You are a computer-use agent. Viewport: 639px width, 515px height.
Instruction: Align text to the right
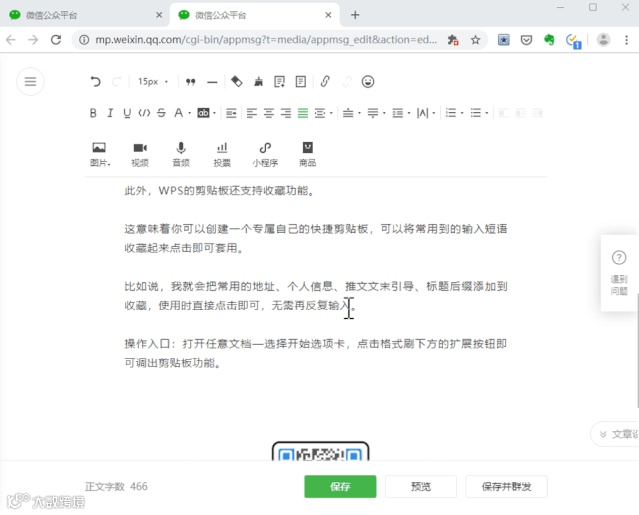(x=286, y=113)
